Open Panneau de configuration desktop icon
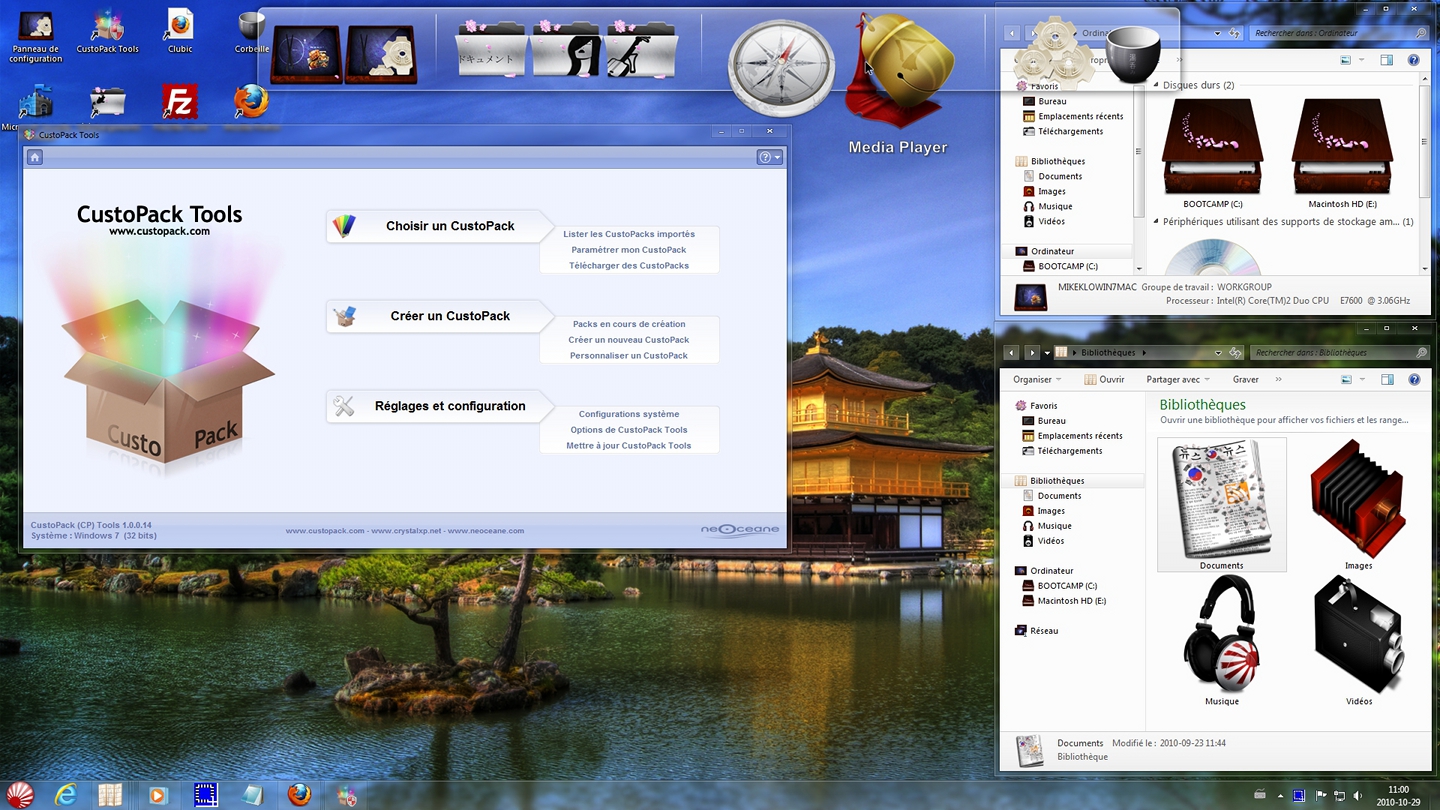Image resolution: width=1440 pixels, height=810 pixels. pyautogui.click(x=36, y=36)
